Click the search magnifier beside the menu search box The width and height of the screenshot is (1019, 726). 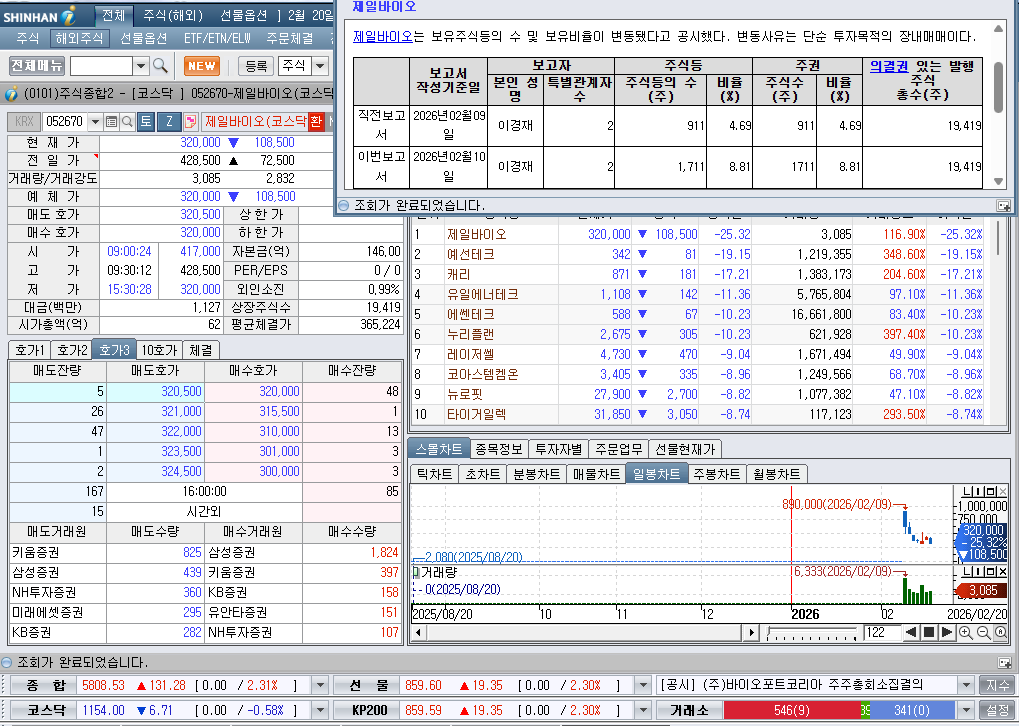click(160, 66)
